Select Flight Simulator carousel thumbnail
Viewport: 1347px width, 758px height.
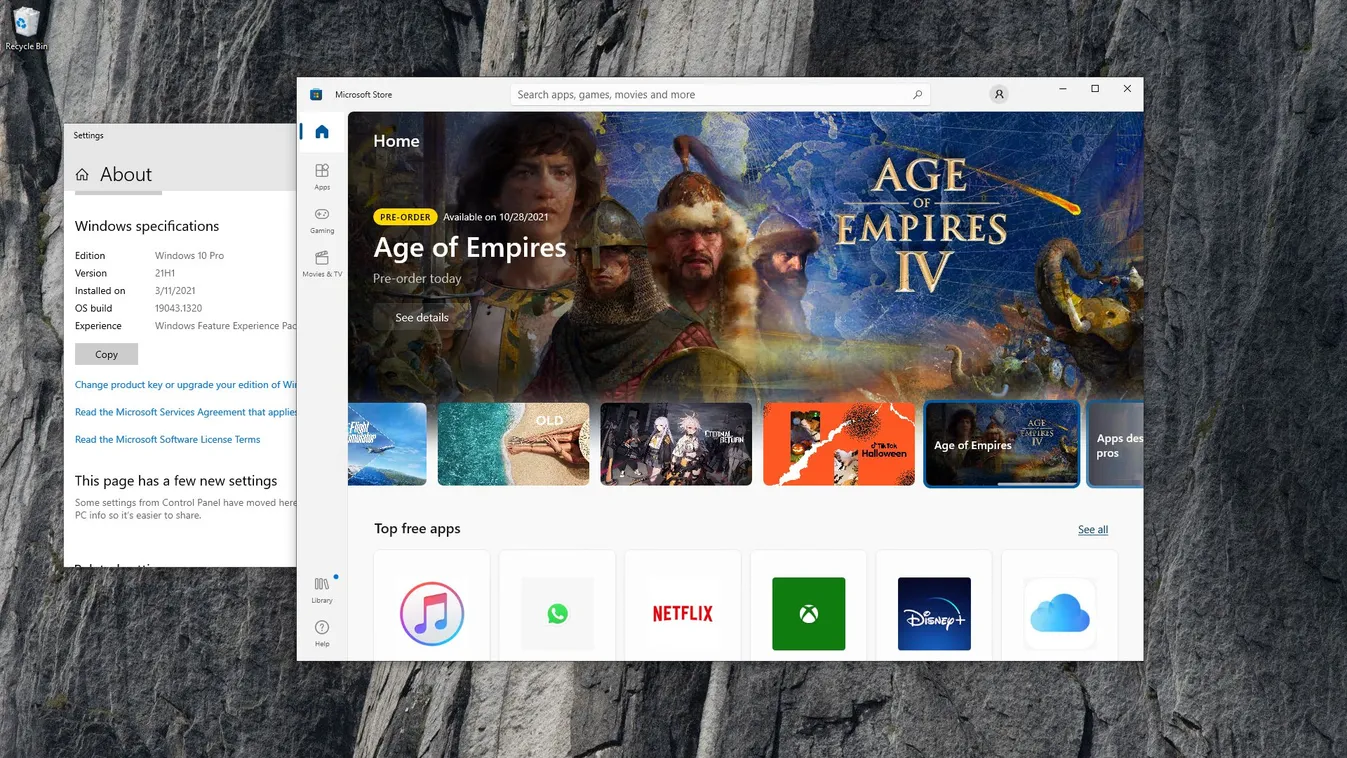click(x=387, y=444)
